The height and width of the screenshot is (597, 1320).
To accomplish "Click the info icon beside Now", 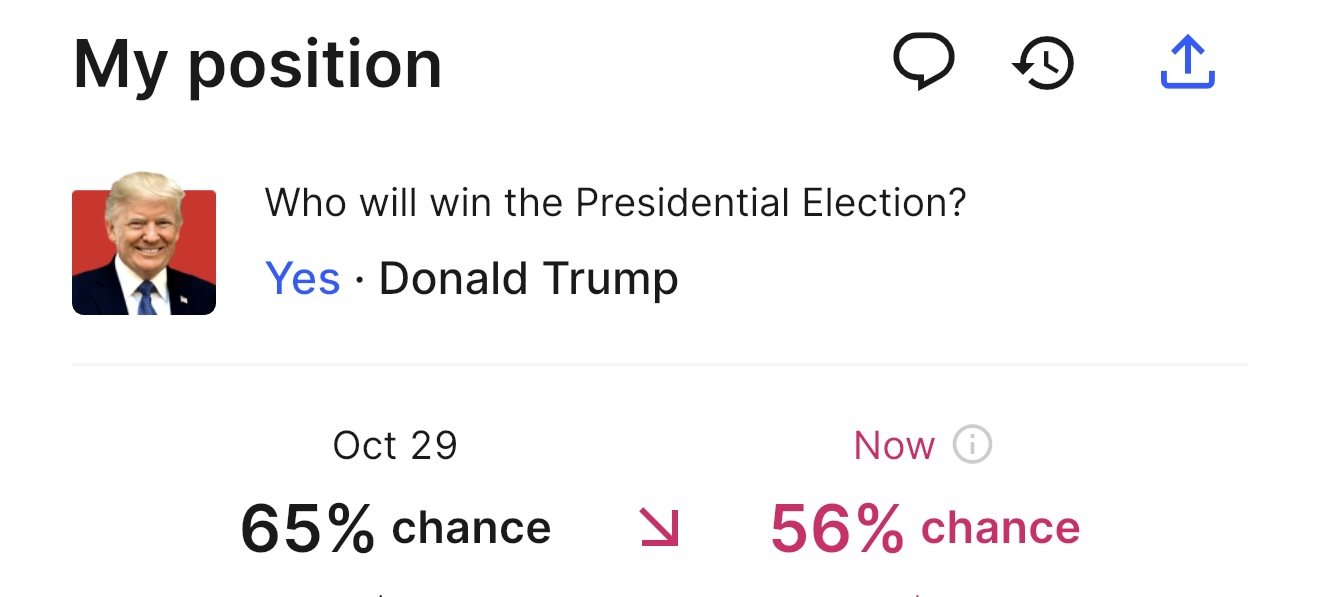I will [x=972, y=445].
